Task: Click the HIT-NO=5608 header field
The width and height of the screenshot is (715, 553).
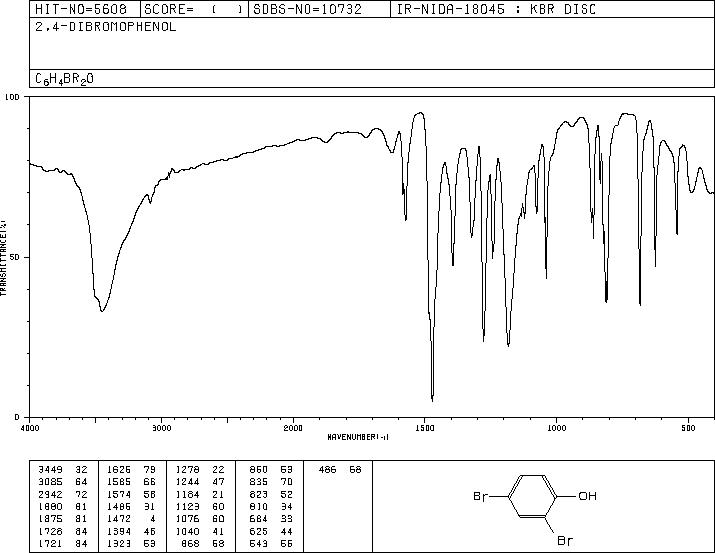Action: tap(84, 9)
